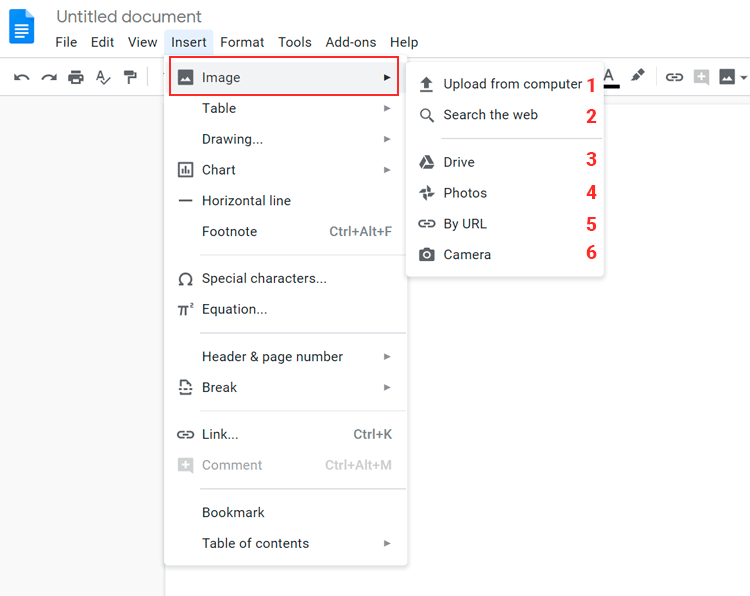Select the Table label
The height and width of the screenshot is (596, 750).
pos(219,108)
